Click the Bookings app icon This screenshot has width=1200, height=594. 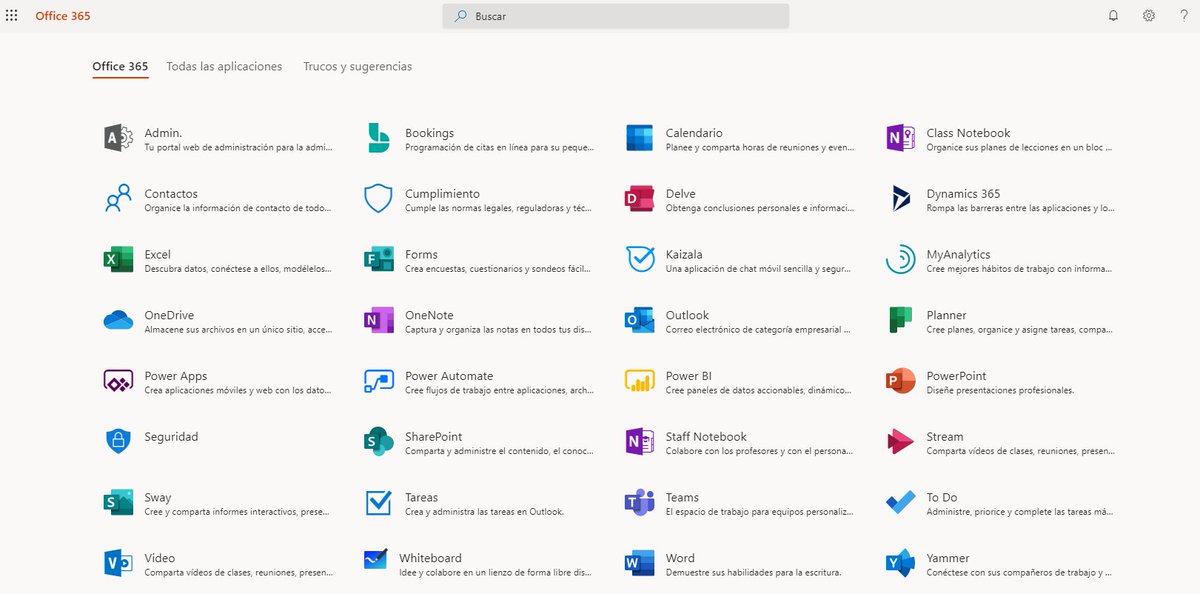[378, 138]
